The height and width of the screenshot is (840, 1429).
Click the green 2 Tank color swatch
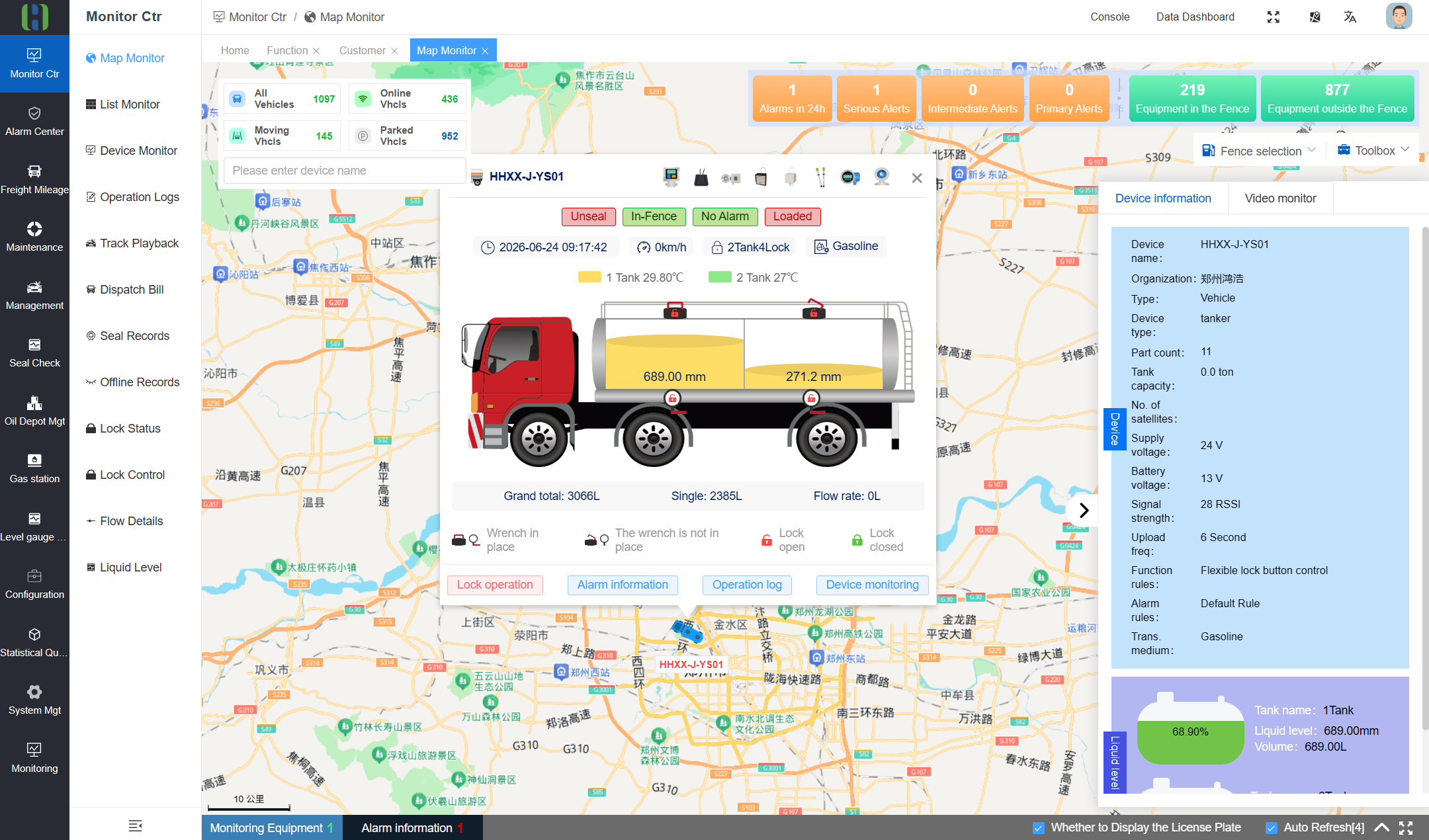tap(719, 277)
